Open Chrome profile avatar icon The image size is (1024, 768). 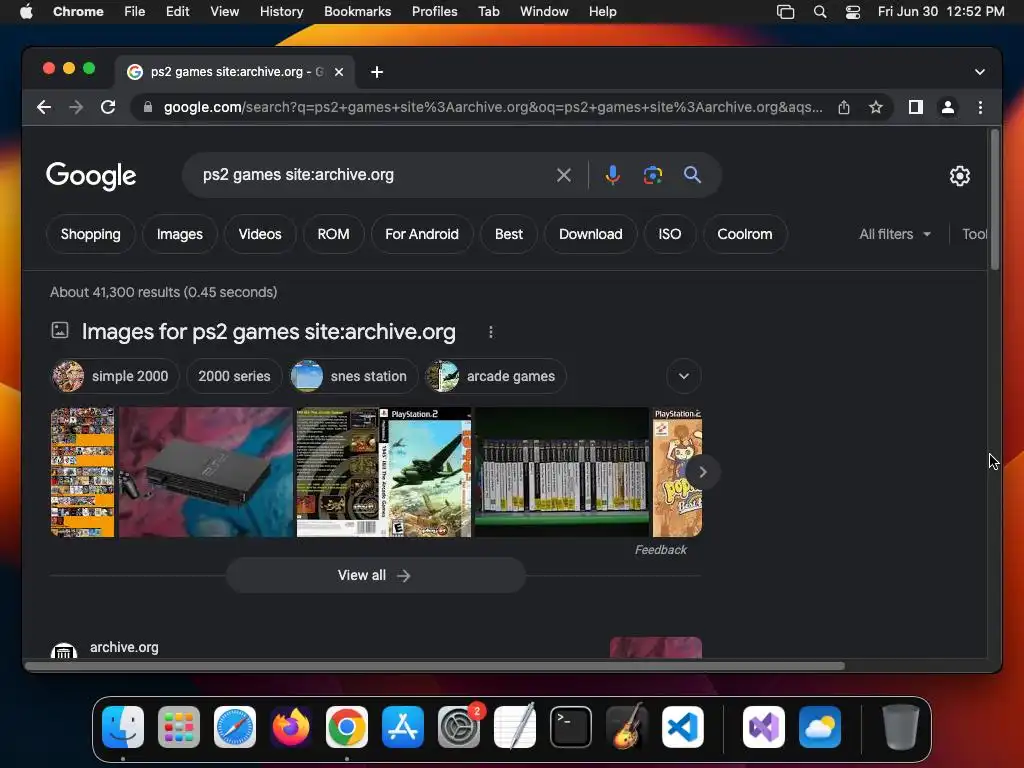pyautogui.click(x=948, y=107)
